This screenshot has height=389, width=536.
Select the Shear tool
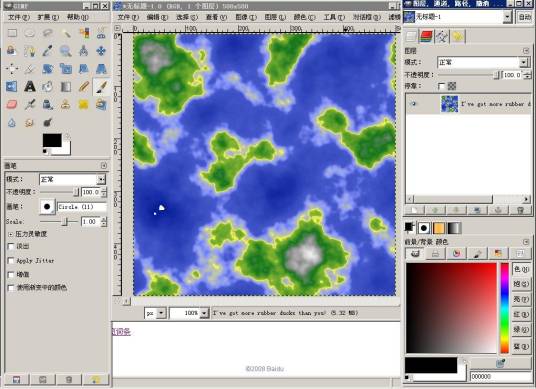click(x=84, y=69)
